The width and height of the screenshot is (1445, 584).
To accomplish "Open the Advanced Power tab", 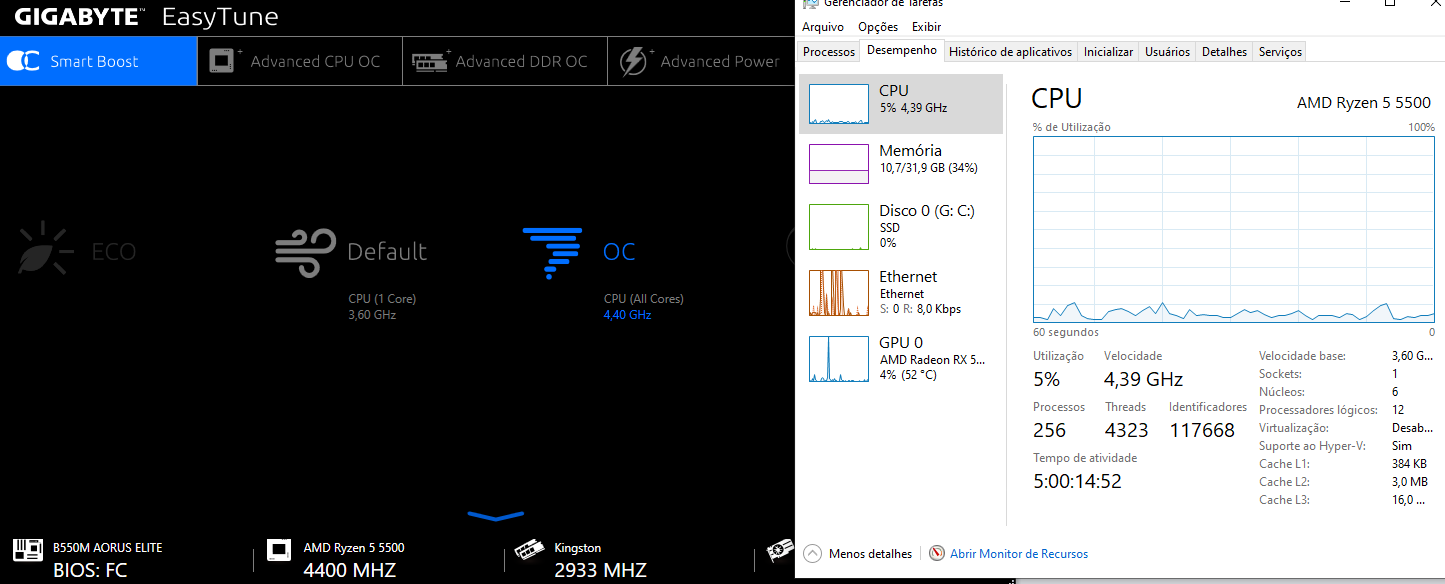I will click(x=700, y=61).
